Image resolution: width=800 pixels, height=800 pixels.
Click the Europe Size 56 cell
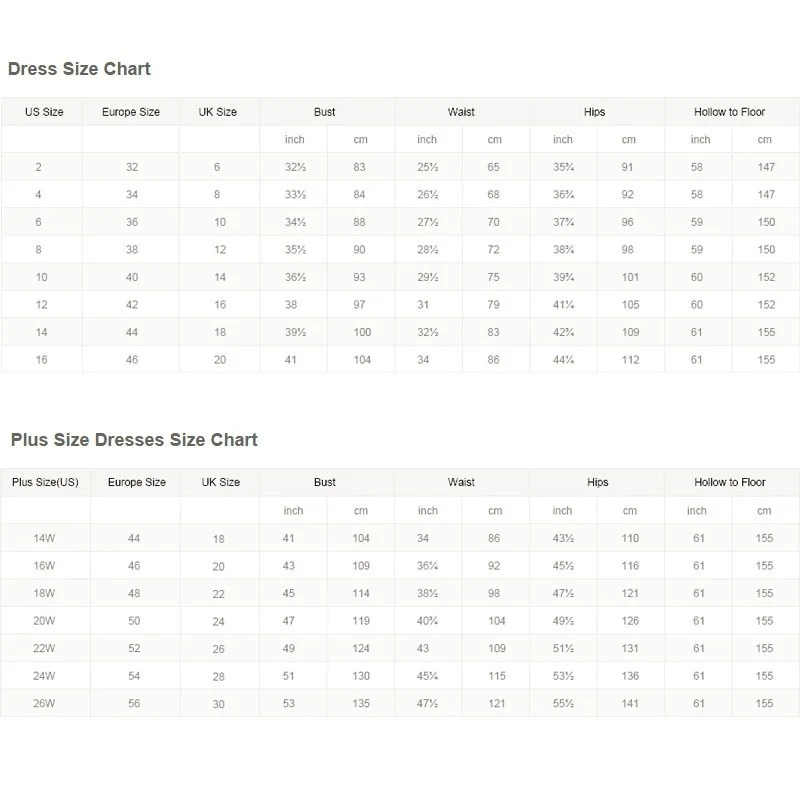click(x=134, y=704)
